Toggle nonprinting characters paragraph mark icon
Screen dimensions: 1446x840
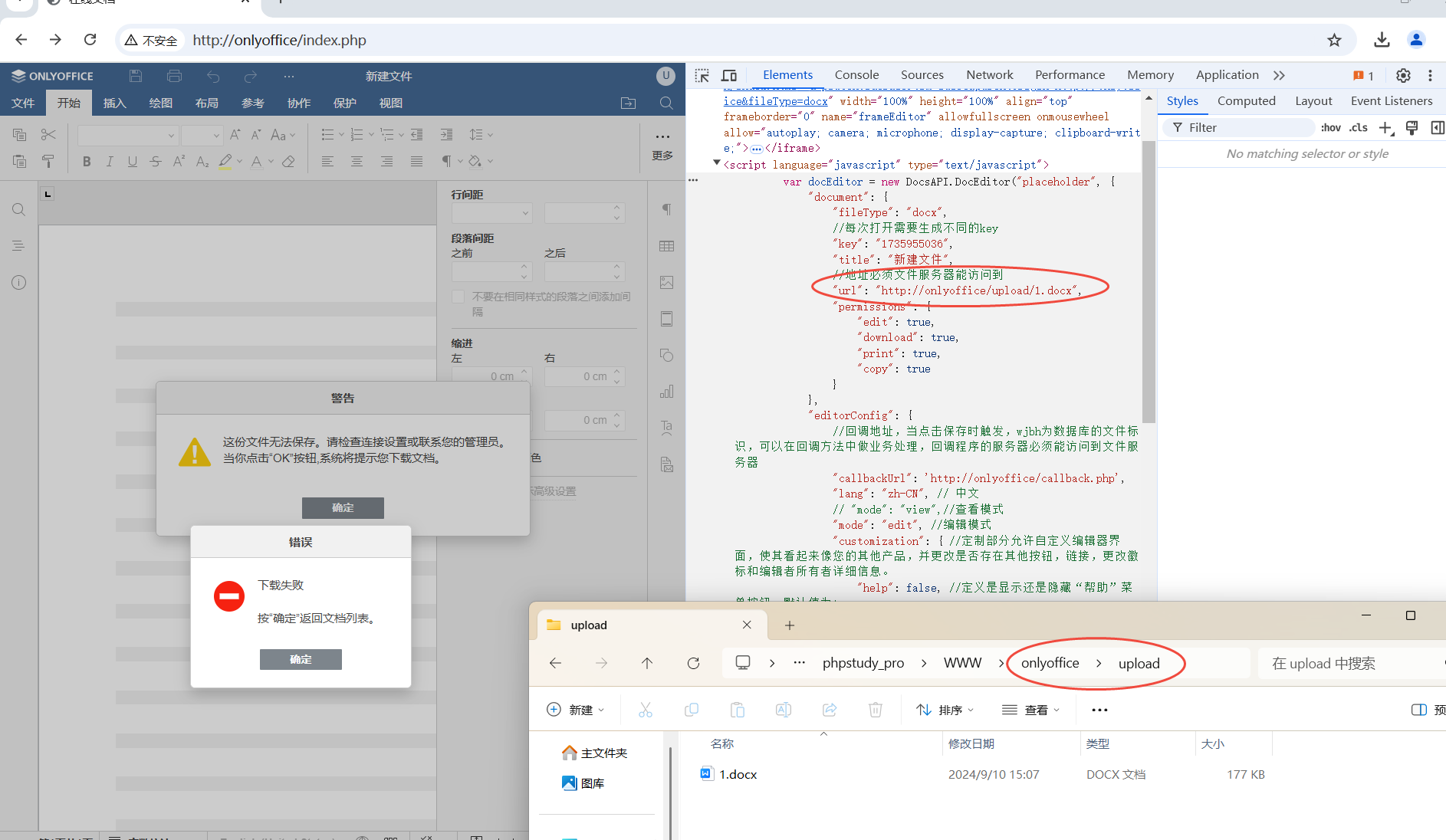[446, 161]
